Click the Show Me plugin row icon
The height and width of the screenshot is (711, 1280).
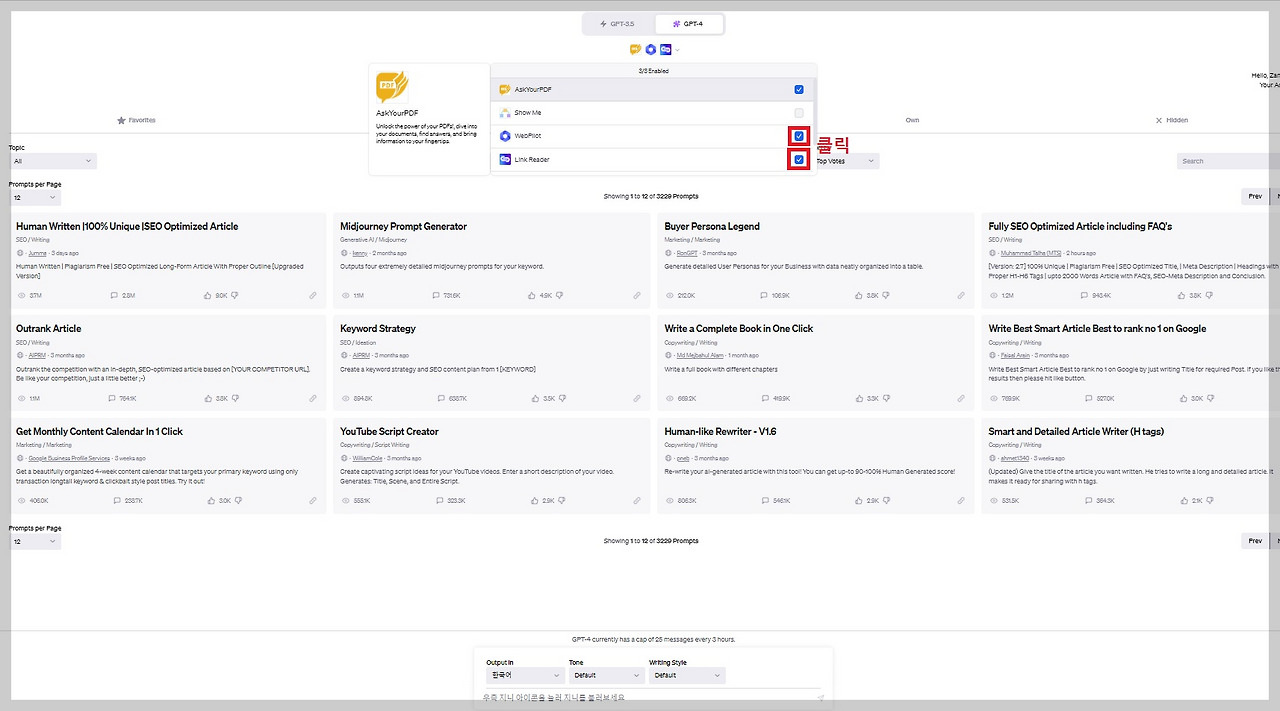pyautogui.click(x=506, y=113)
